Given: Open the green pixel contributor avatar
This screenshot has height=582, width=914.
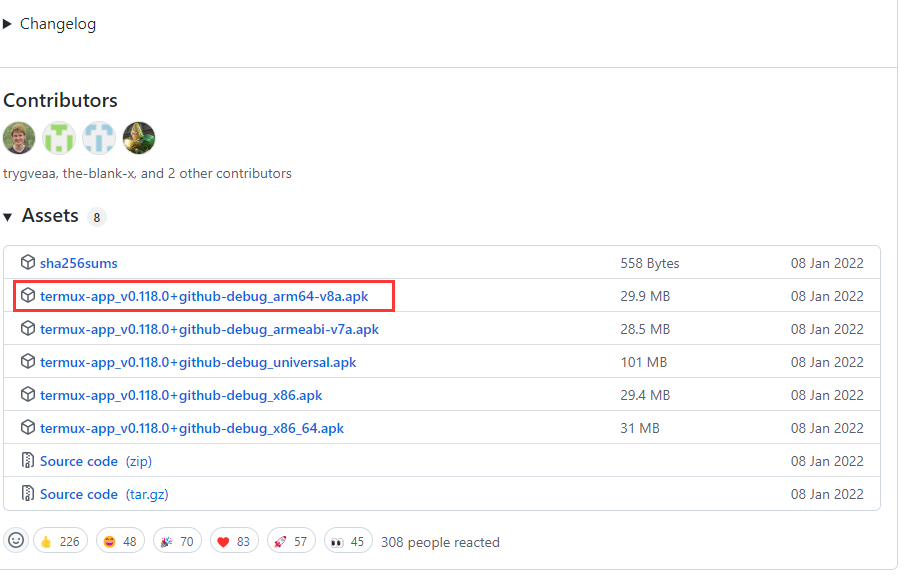Looking at the screenshot, I should [x=59, y=138].
